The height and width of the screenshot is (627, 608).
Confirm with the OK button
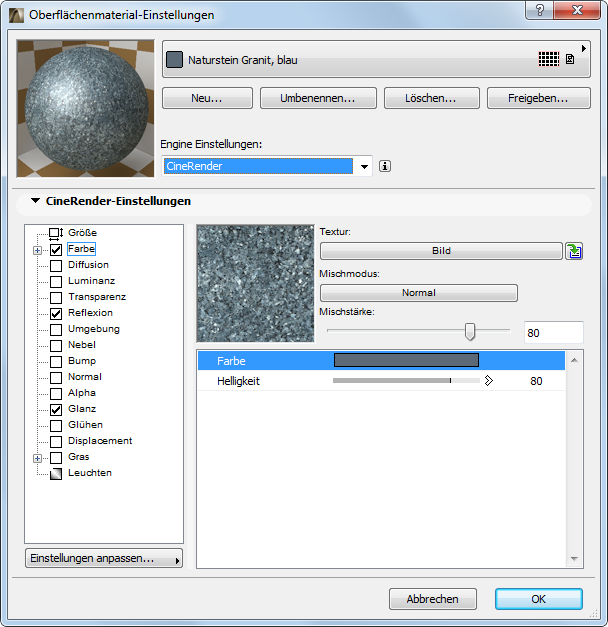point(538,599)
